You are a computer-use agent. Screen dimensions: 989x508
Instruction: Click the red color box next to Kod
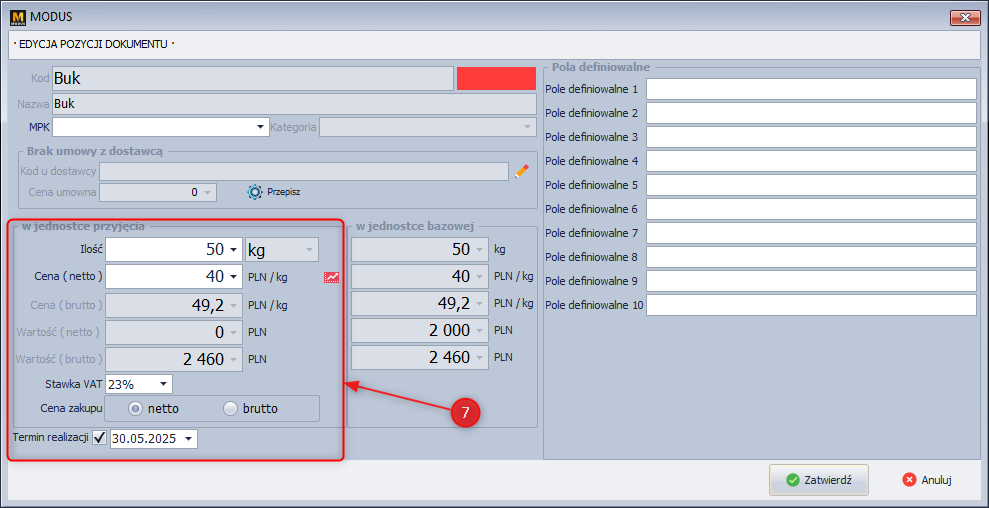496,79
